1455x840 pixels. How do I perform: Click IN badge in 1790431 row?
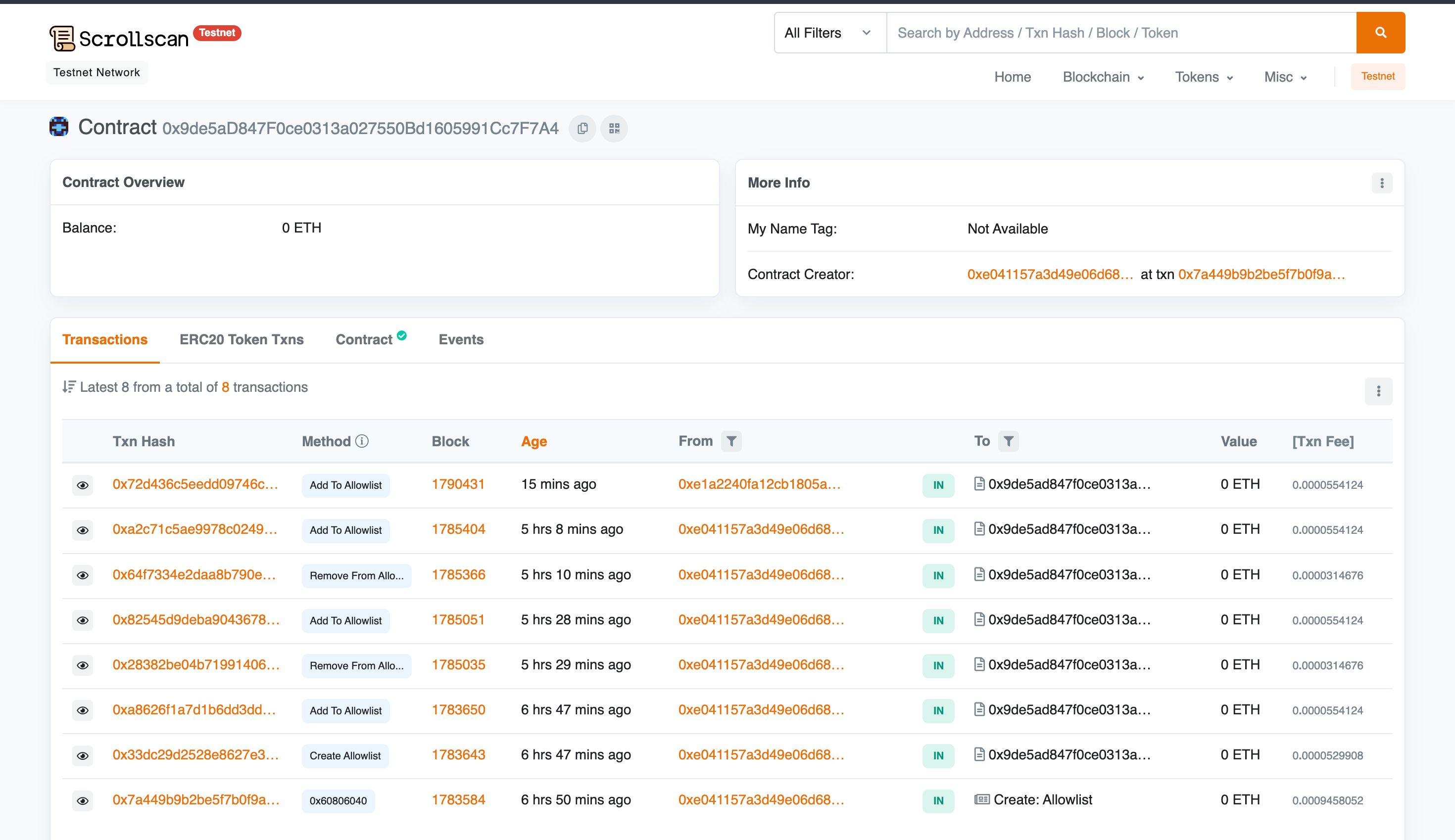click(938, 485)
